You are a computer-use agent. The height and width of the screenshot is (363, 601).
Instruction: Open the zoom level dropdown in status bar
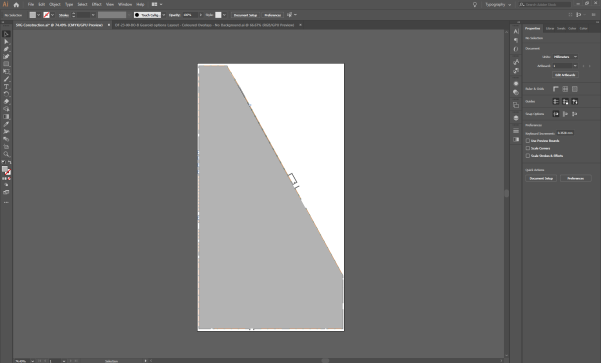pyautogui.click(x=32, y=361)
